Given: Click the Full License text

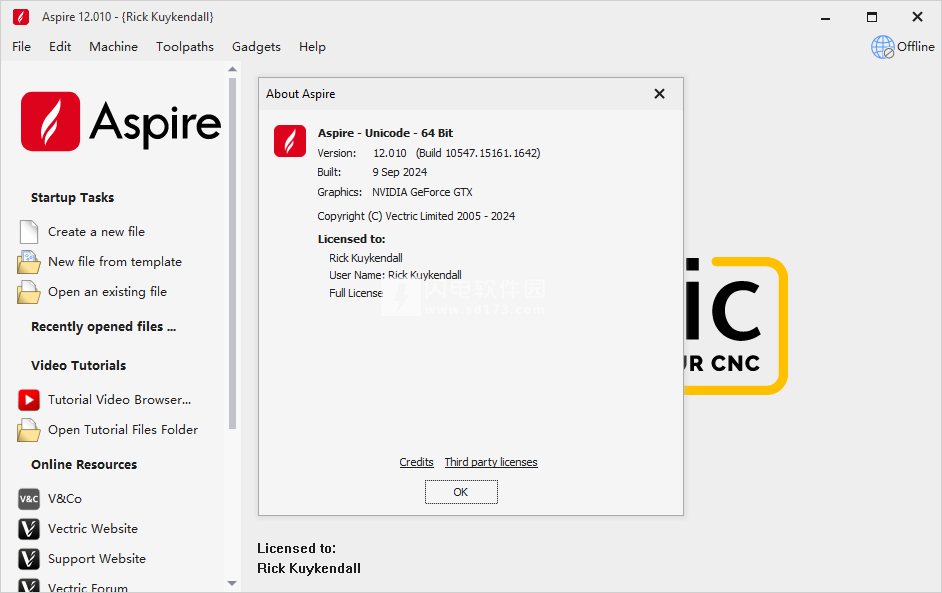Looking at the screenshot, I should pyautogui.click(x=356, y=293).
